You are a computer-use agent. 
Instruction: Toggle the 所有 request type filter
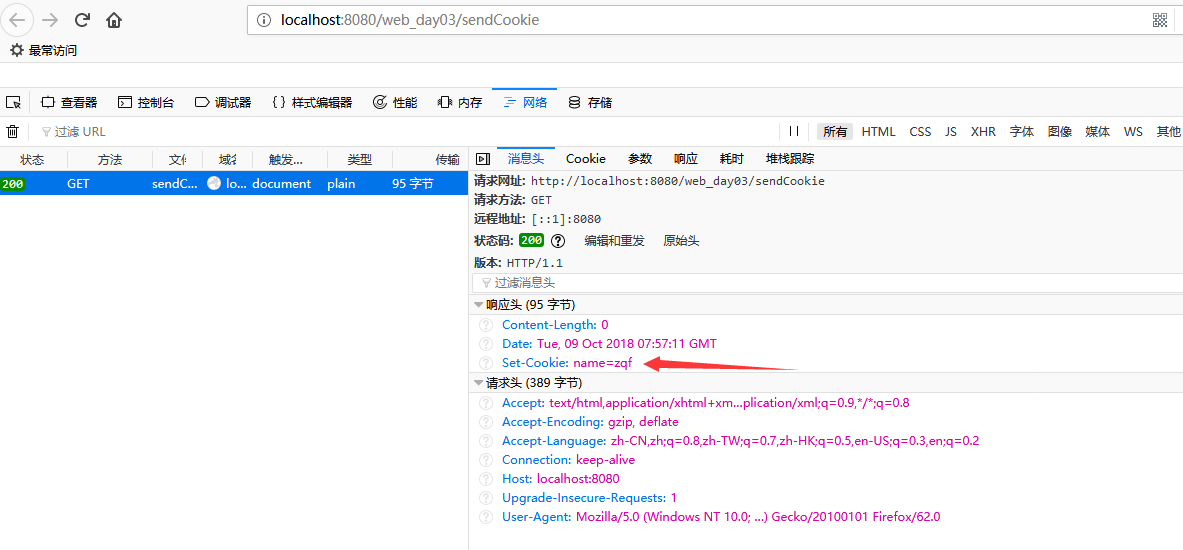click(835, 131)
